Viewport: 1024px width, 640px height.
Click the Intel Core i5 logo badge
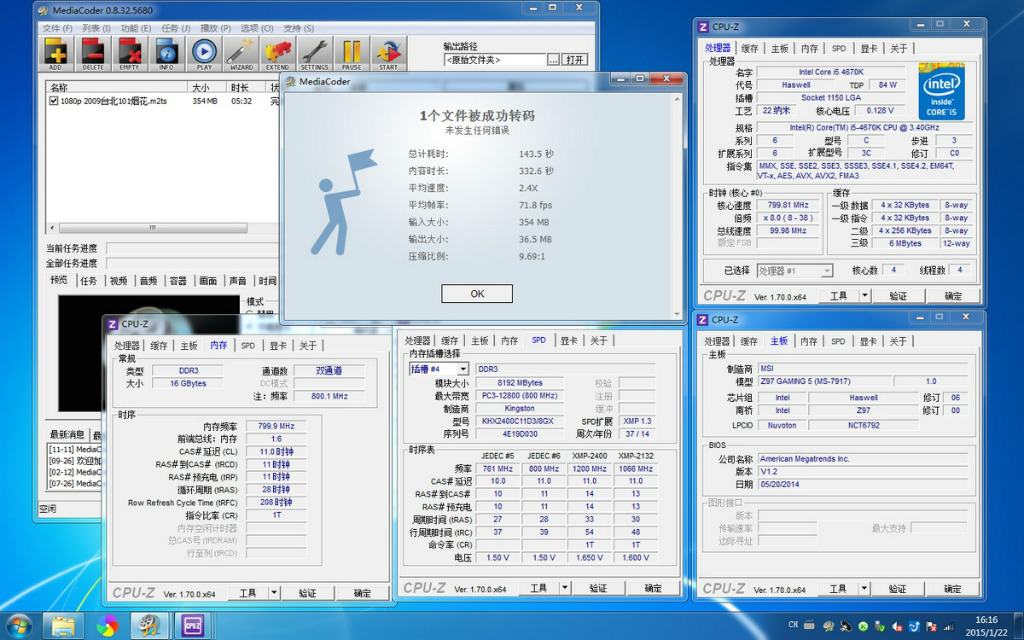tap(941, 91)
